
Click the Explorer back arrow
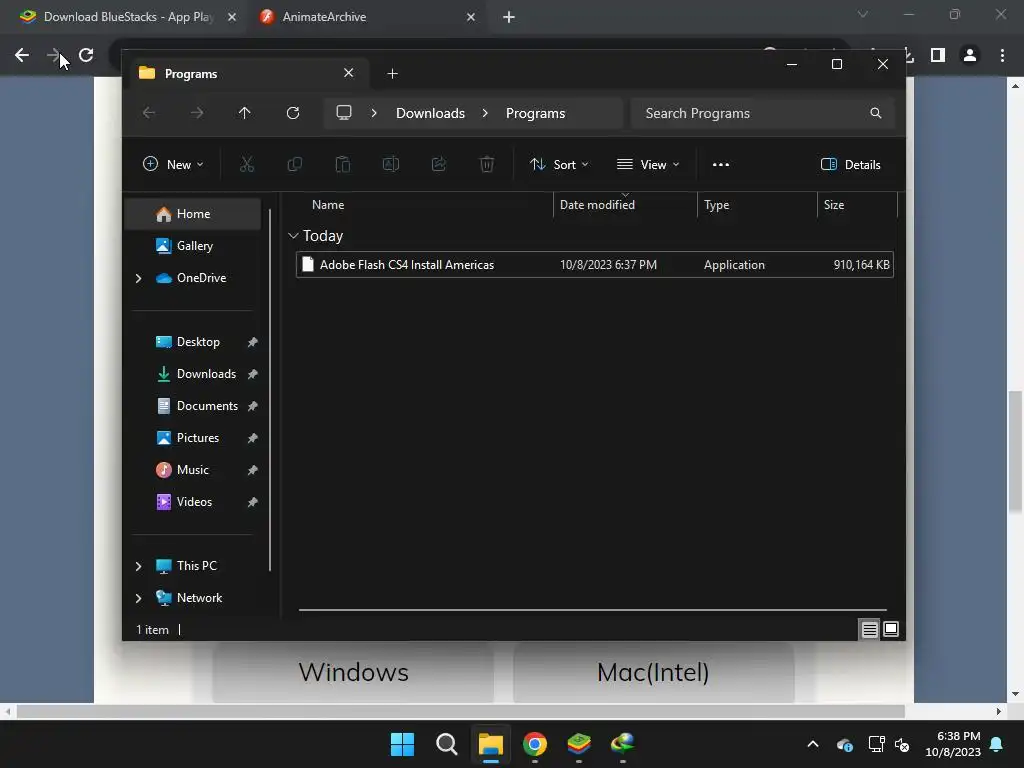[x=149, y=113]
